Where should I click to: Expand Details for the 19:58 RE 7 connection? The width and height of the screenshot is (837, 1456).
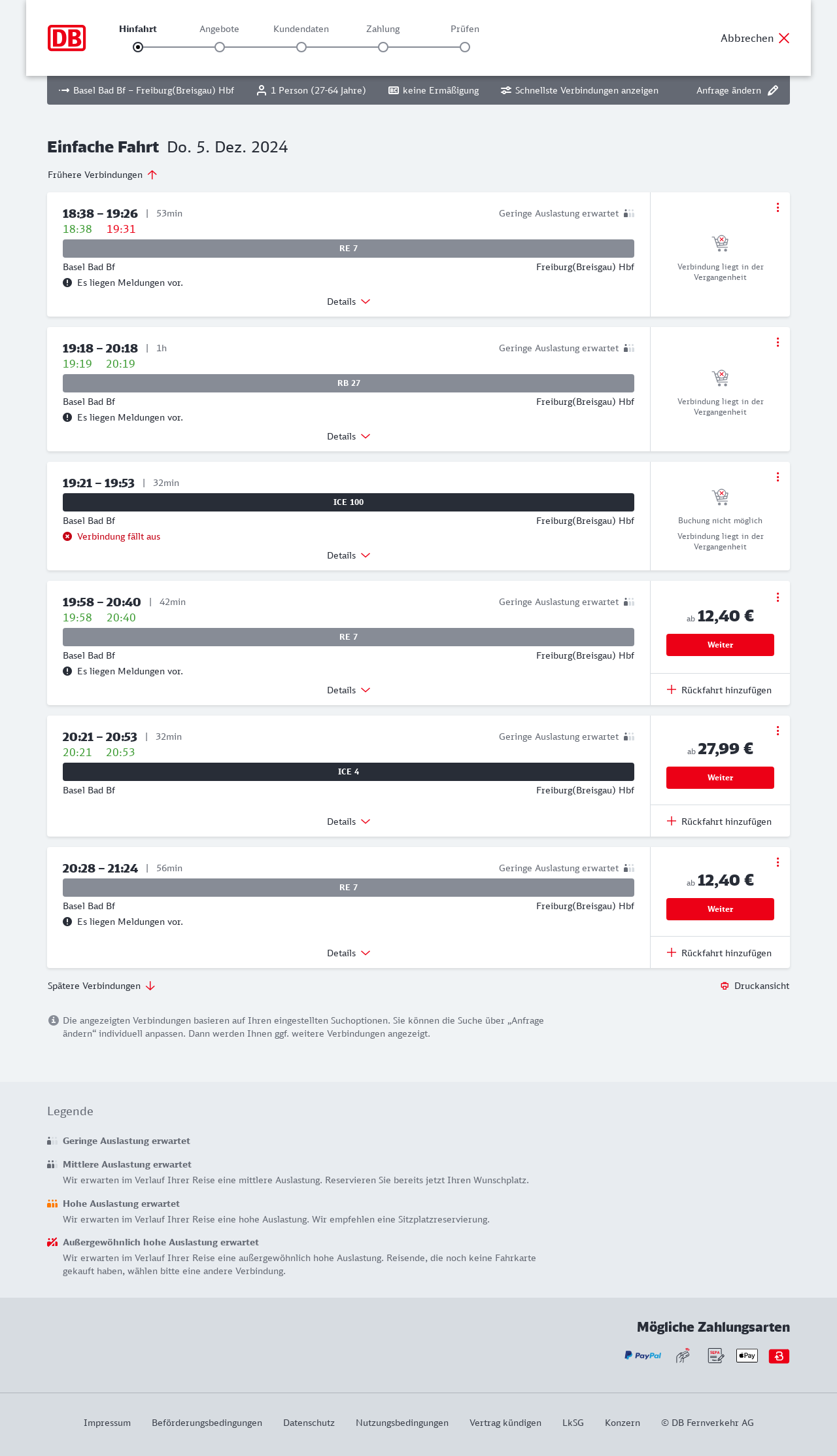pyautogui.click(x=349, y=690)
